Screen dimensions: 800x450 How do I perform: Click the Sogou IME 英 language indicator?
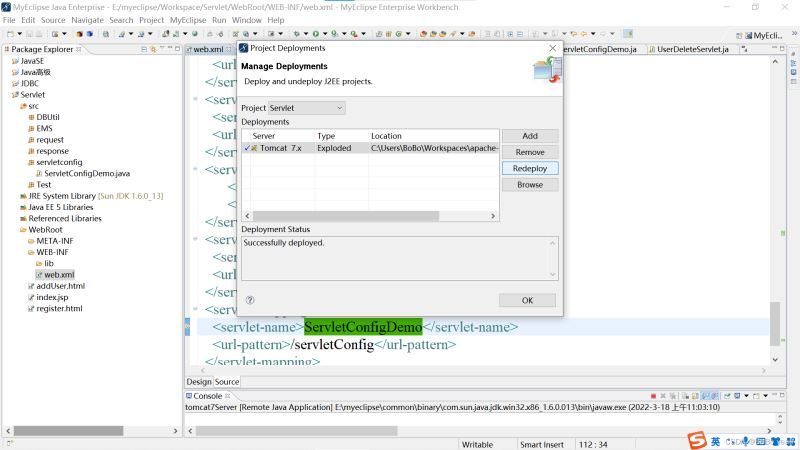[715, 441]
